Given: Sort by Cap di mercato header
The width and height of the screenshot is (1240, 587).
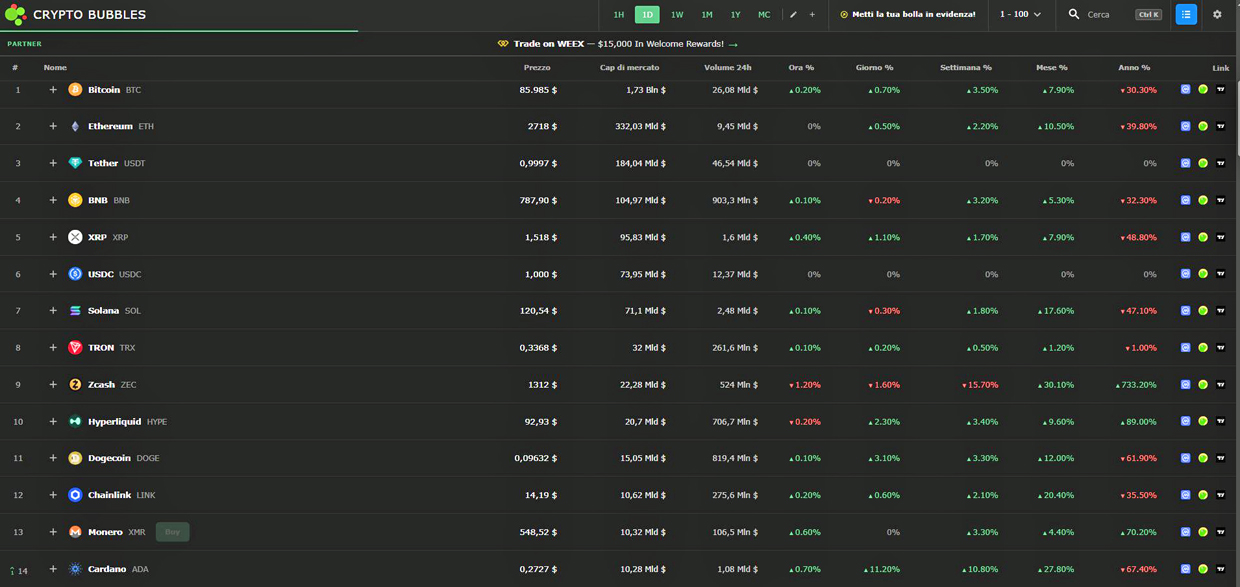Looking at the screenshot, I should pyautogui.click(x=629, y=68).
